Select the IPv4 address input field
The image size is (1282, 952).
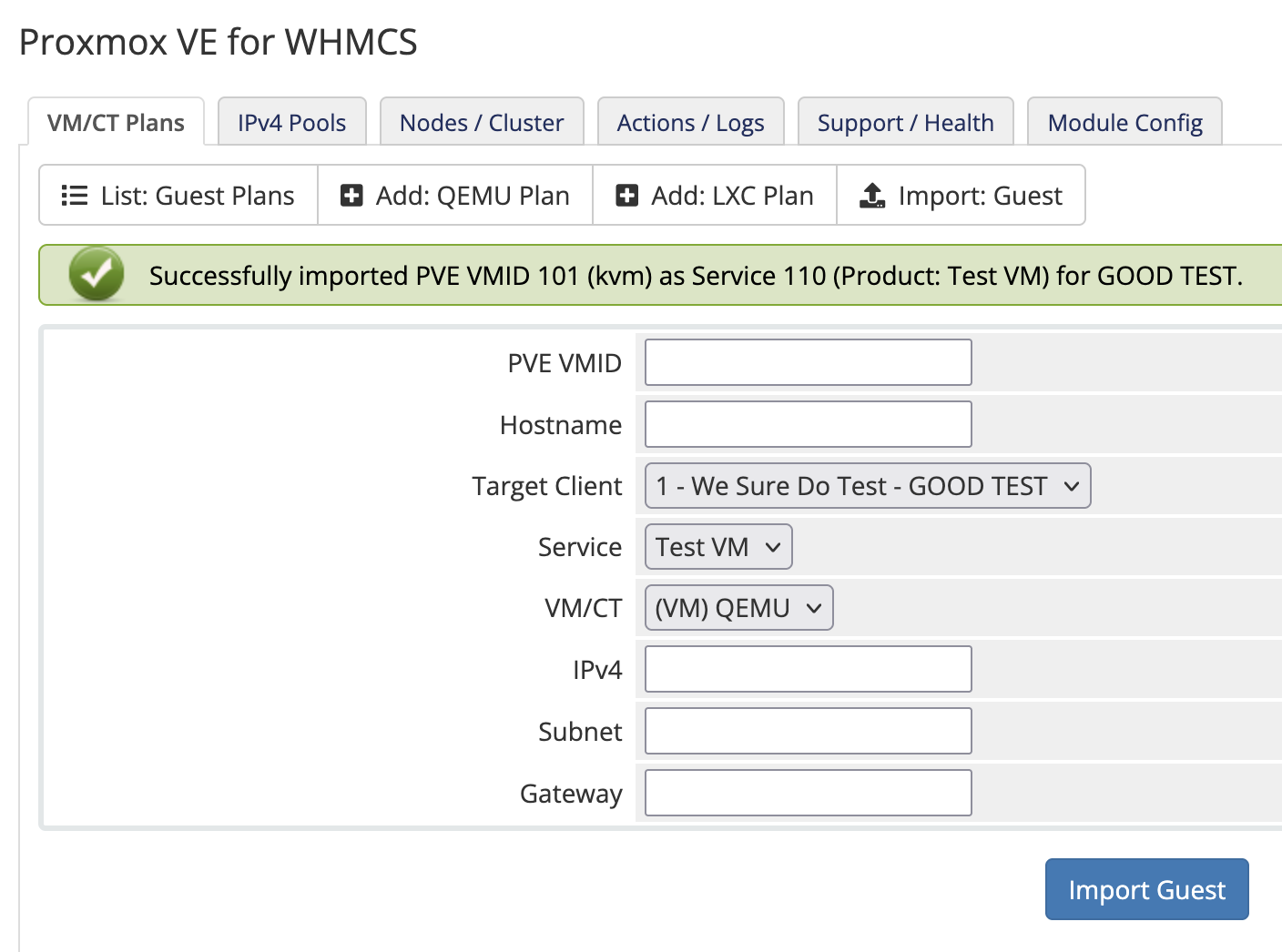(x=809, y=669)
